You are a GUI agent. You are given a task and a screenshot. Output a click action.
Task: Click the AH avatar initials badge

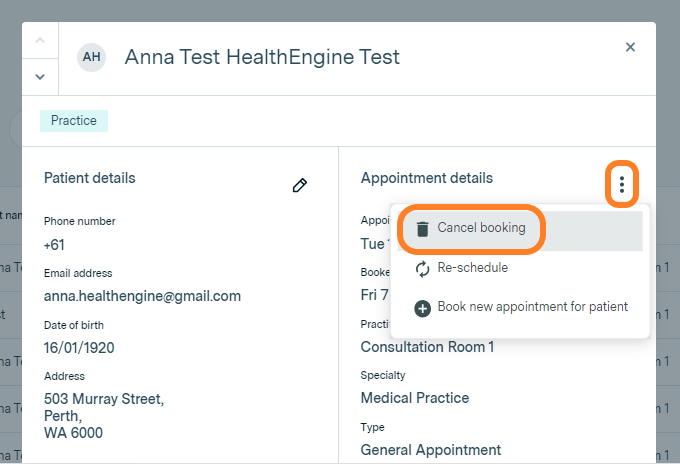91,57
